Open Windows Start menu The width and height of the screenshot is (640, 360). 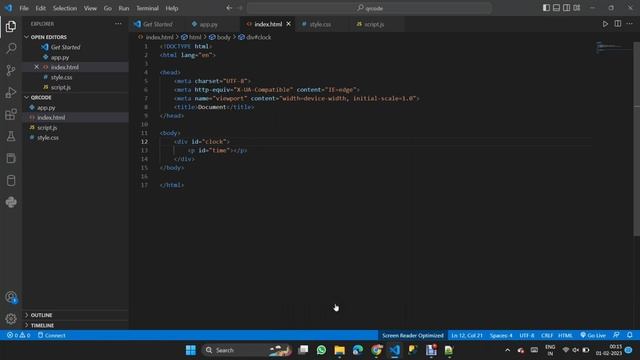point(191,350)
